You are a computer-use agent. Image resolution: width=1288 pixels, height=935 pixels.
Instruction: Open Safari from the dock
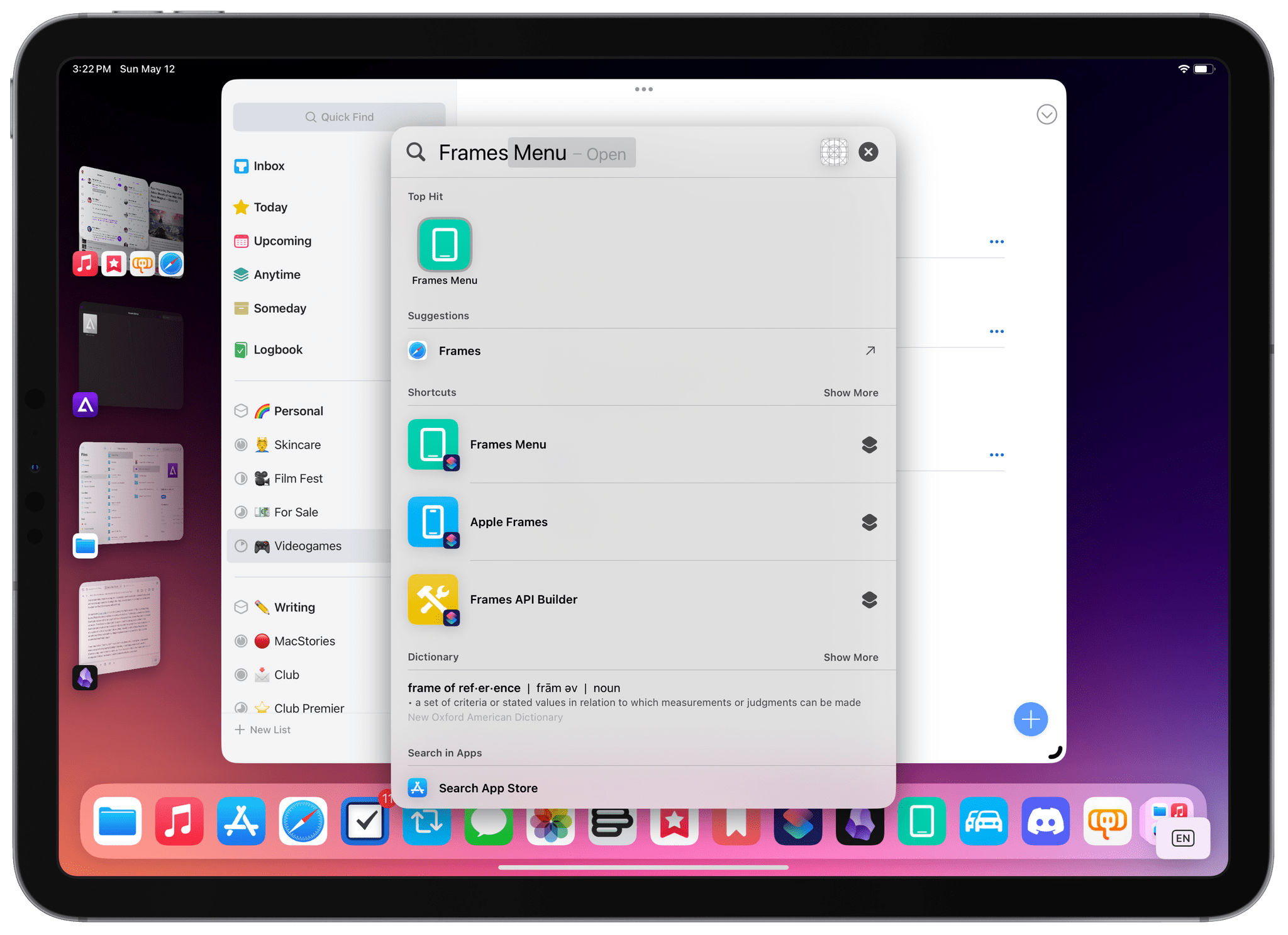303,822
